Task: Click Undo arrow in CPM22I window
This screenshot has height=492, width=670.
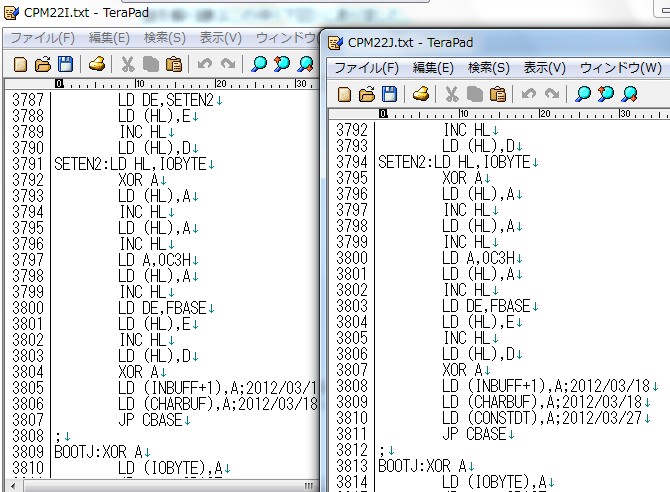Action: (205, 64)
